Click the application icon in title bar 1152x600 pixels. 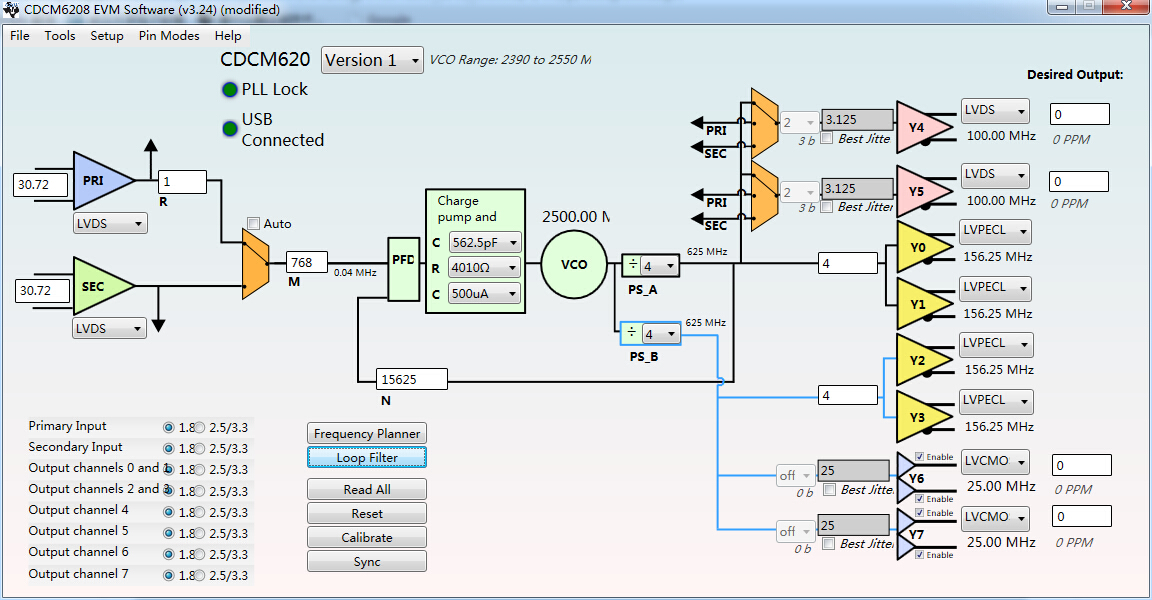[11, 10]
